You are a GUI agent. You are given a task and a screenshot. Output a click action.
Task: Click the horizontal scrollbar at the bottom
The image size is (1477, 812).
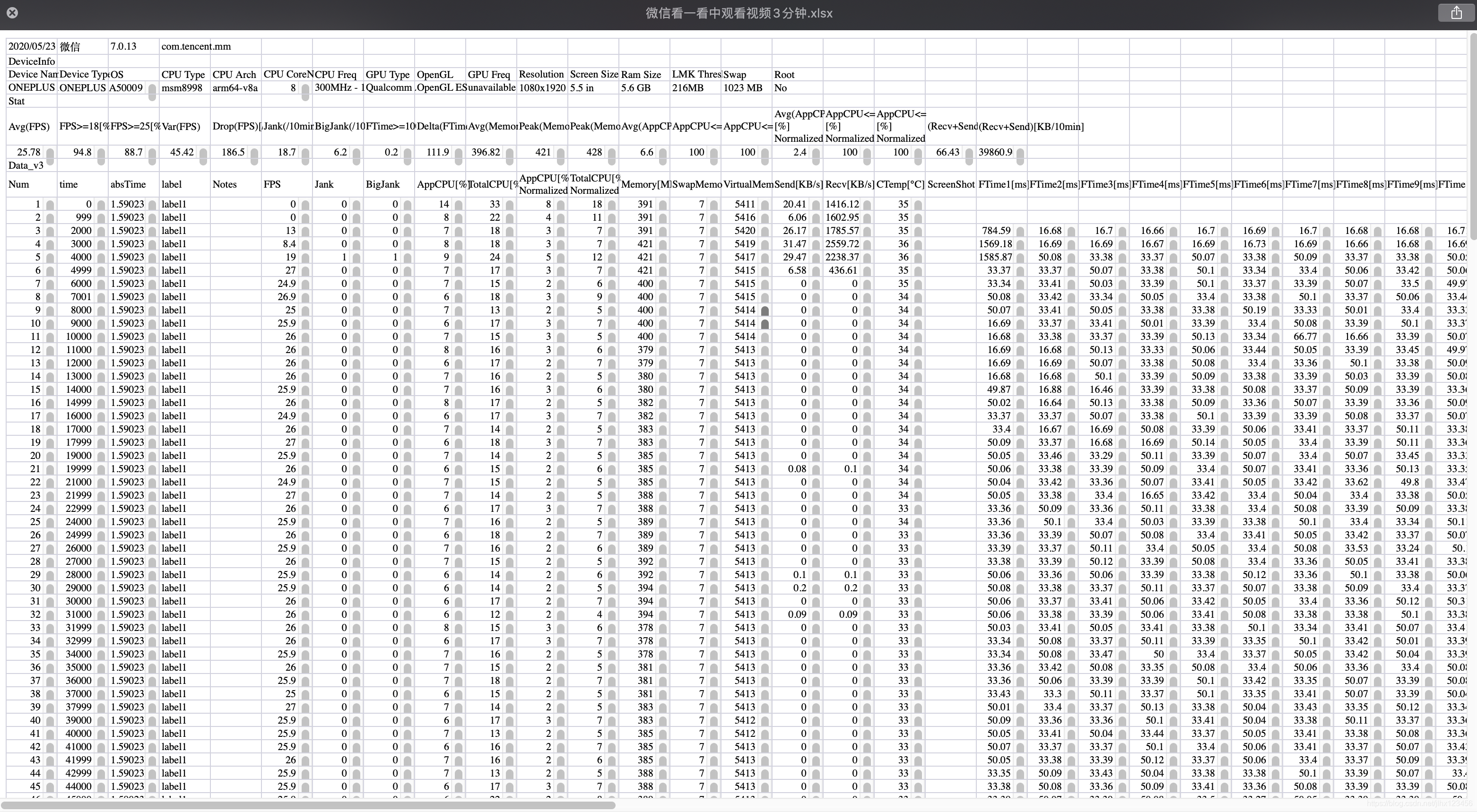[x=310, y=805]
